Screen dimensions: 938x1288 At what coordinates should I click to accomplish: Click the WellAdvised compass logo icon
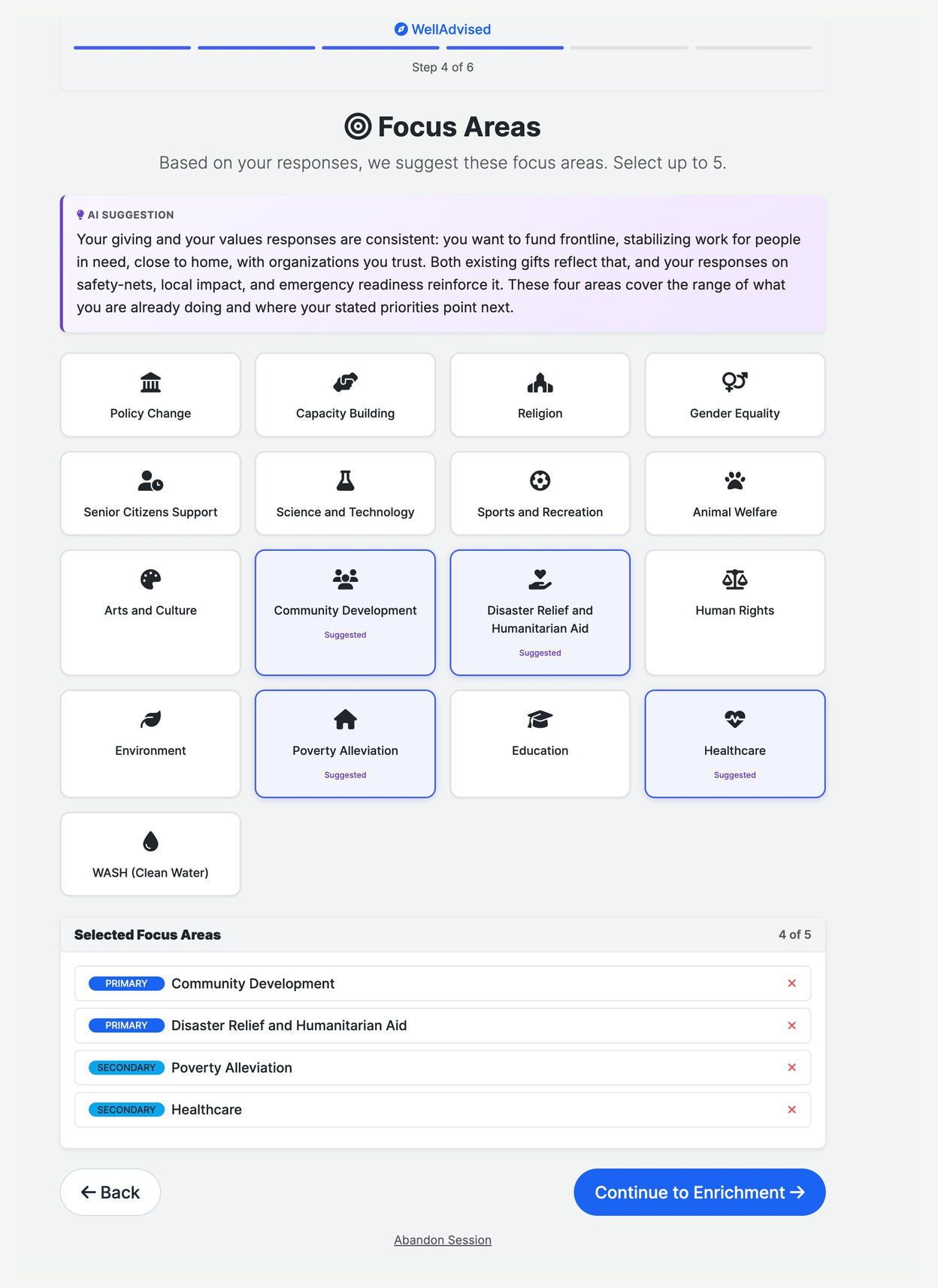(401, 29)
